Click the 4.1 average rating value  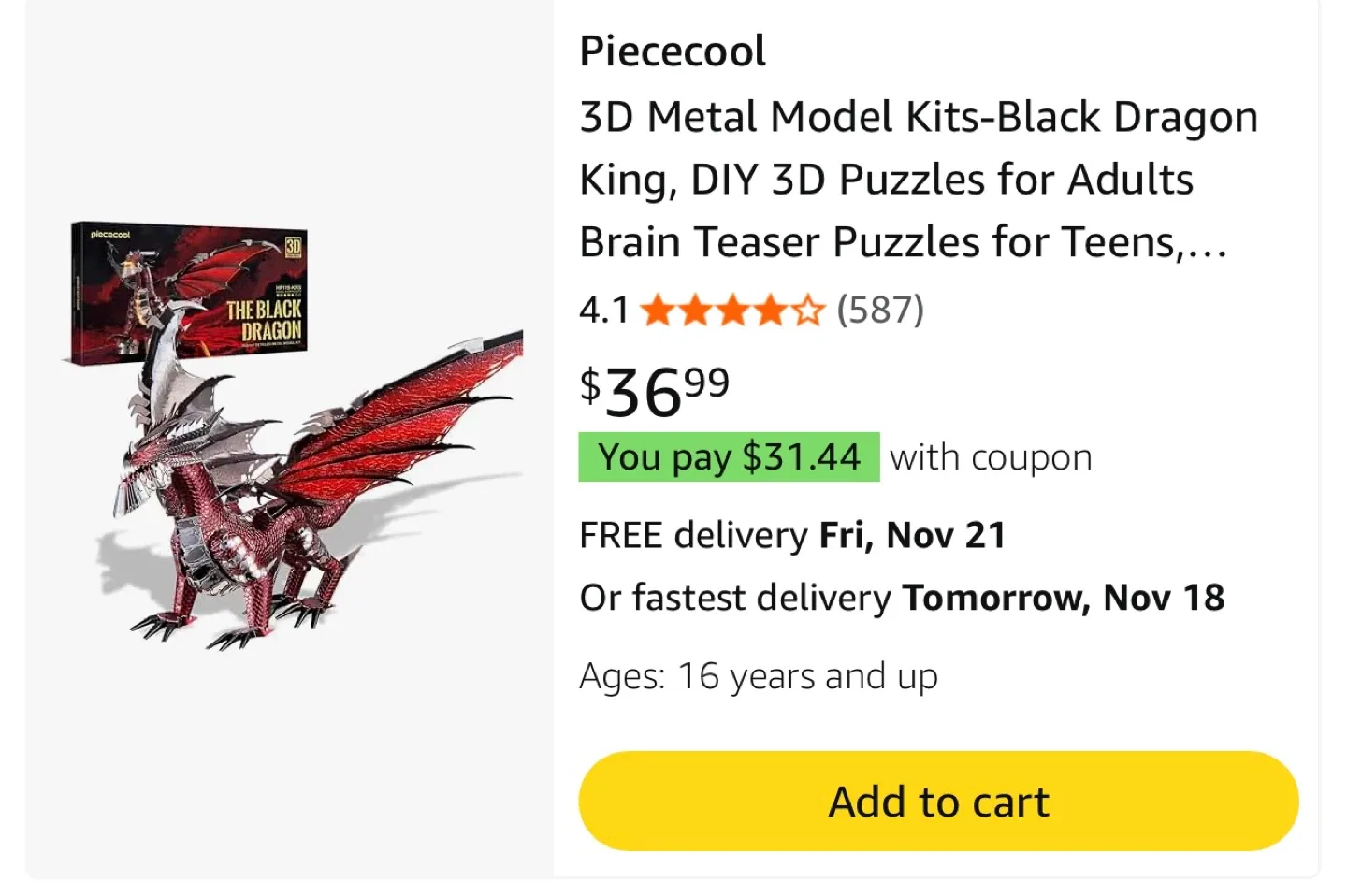point(603,310)
